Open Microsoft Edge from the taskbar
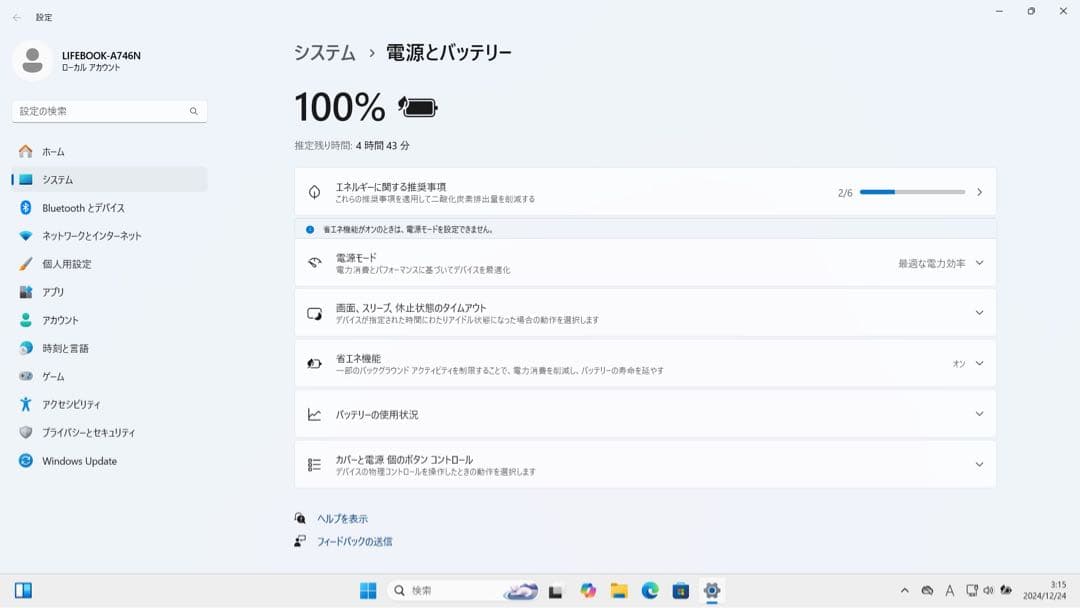 click(x=657, y=590)
